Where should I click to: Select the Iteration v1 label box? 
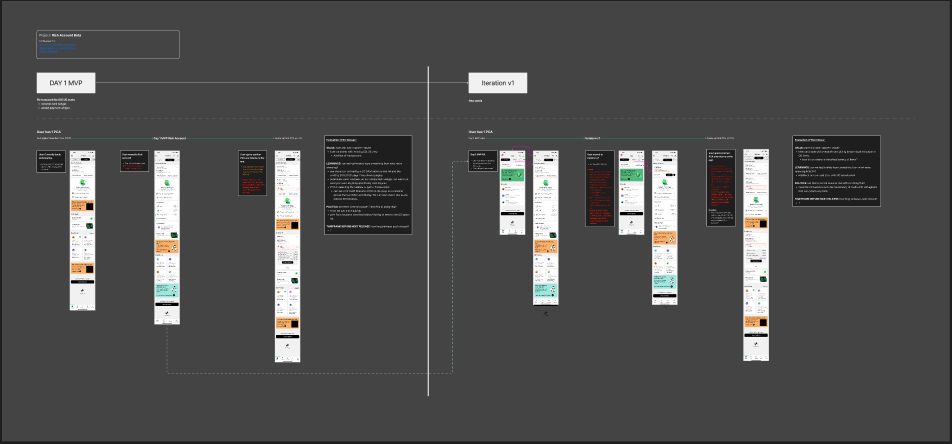point(497,83)
